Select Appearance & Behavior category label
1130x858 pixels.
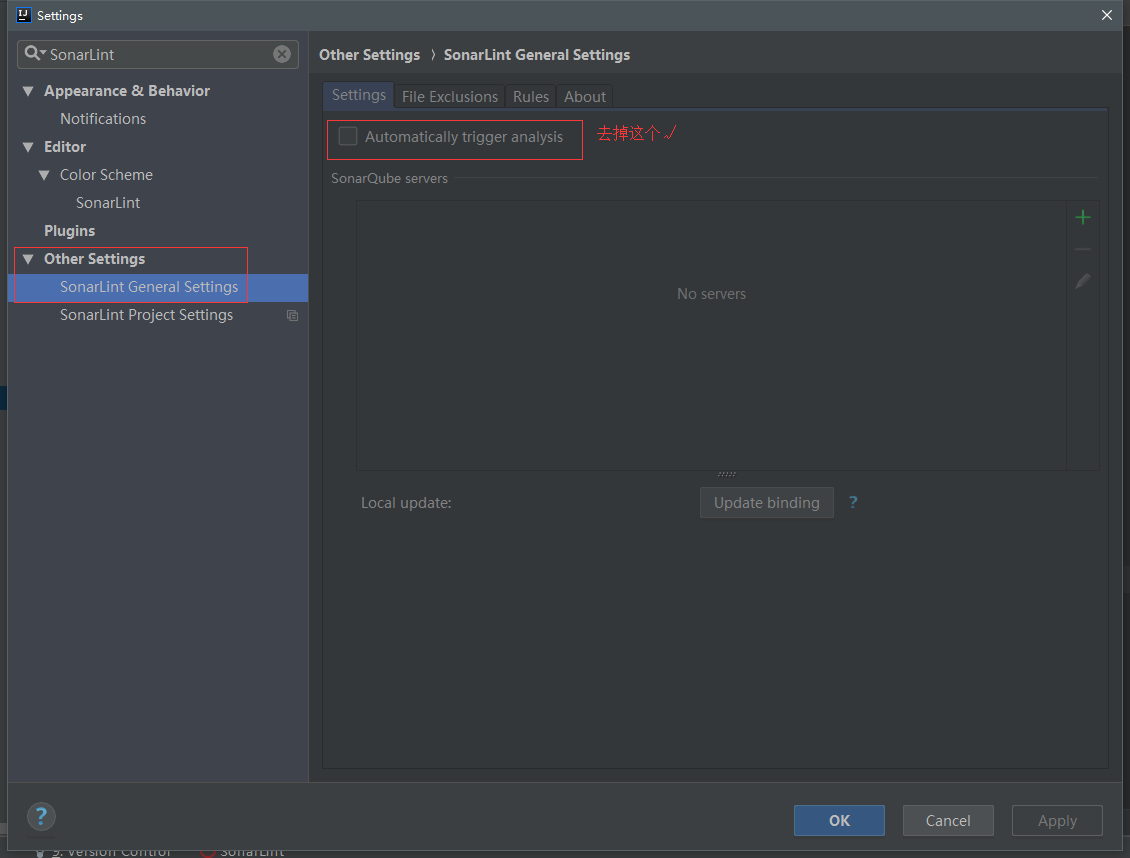[x=127, y=91]
